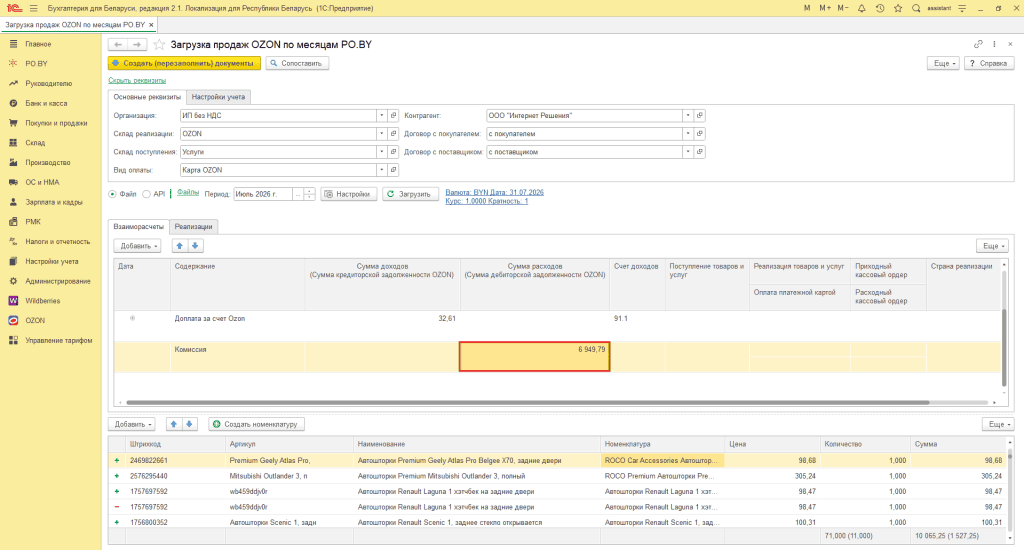Screen dimensions: 1024x550
Task: Switch to the Взаиморасчеты tab
Action: pyautogui.click(x=138, y=227)
